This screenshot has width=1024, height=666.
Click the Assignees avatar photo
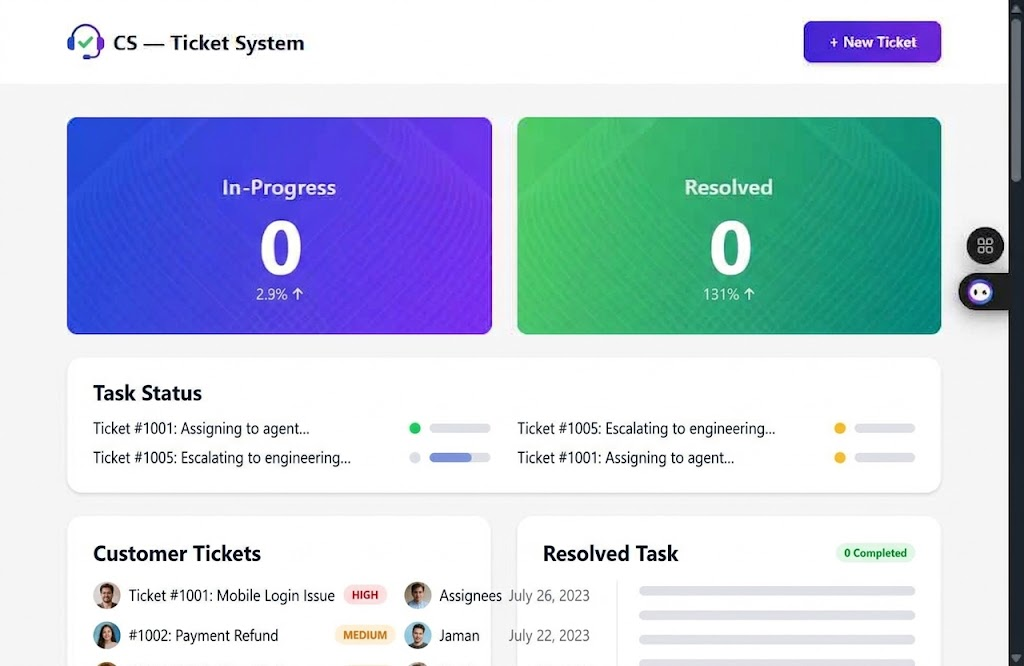(x=418, y=595)
